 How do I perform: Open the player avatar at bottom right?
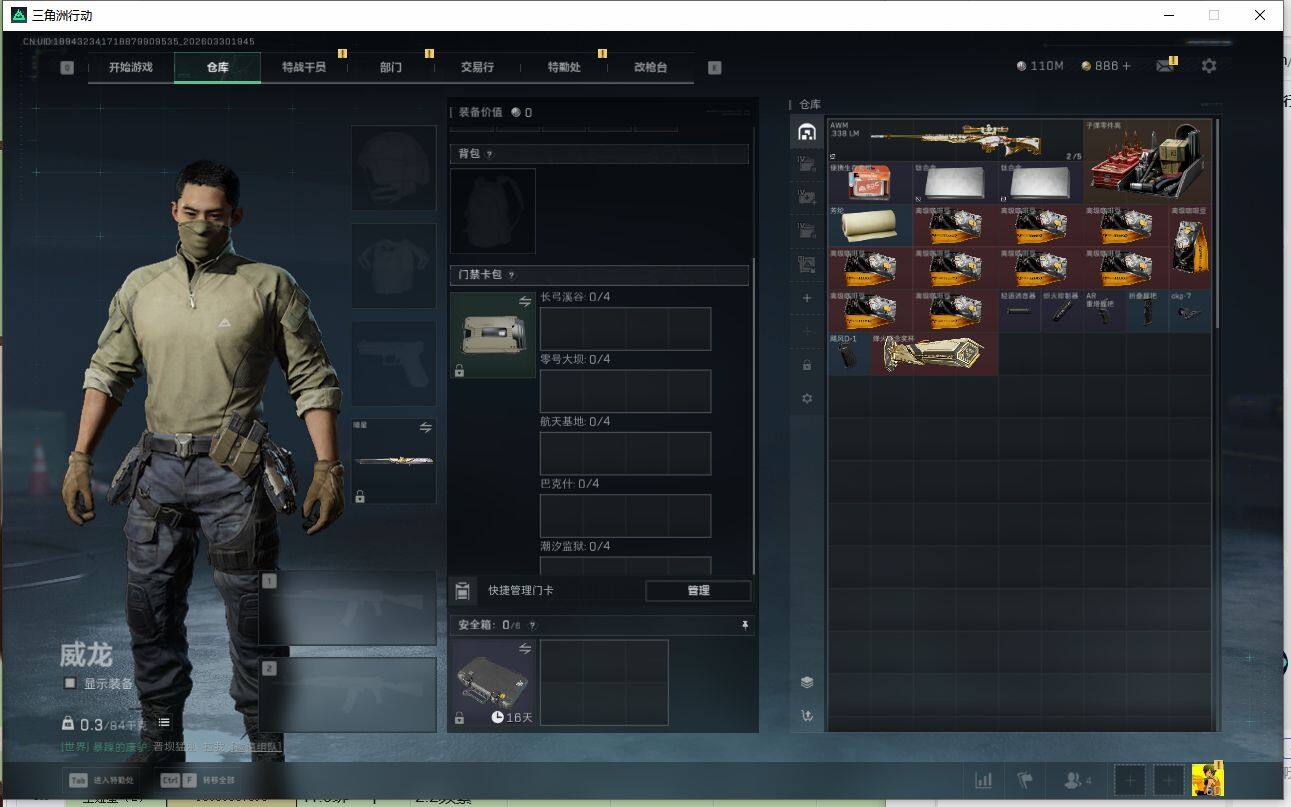click(x=1207, y=780)
